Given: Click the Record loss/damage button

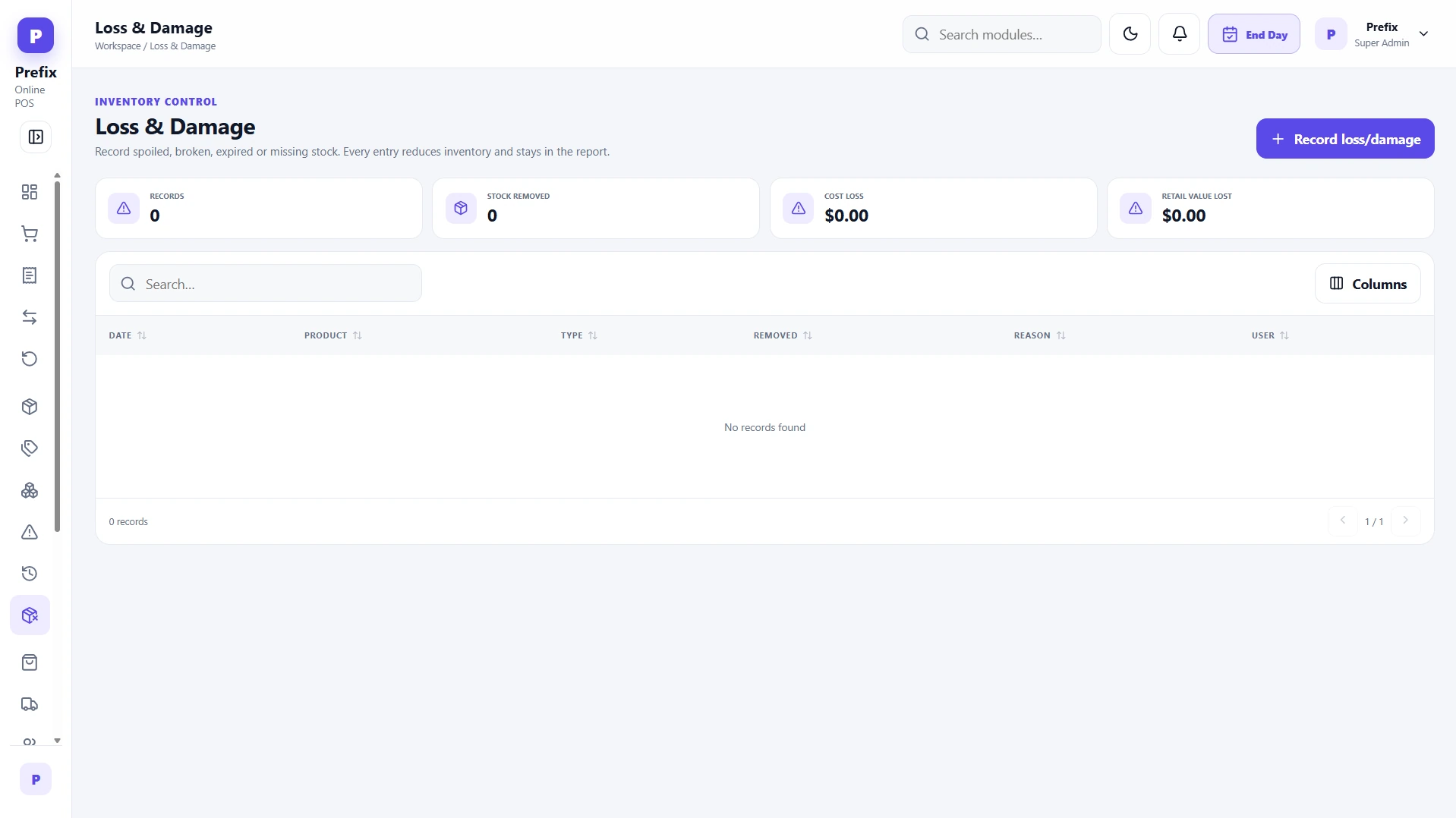Looking at the screenshot, I should coord(1345,139).
